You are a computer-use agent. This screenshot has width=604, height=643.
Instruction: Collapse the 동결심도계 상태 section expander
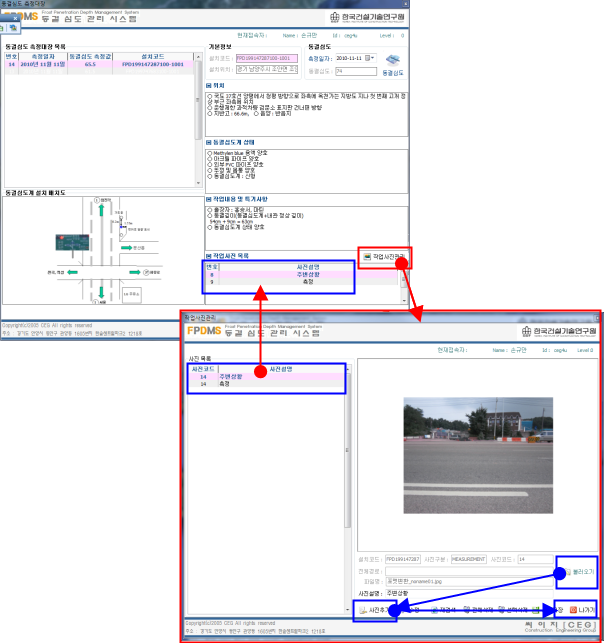209,142
